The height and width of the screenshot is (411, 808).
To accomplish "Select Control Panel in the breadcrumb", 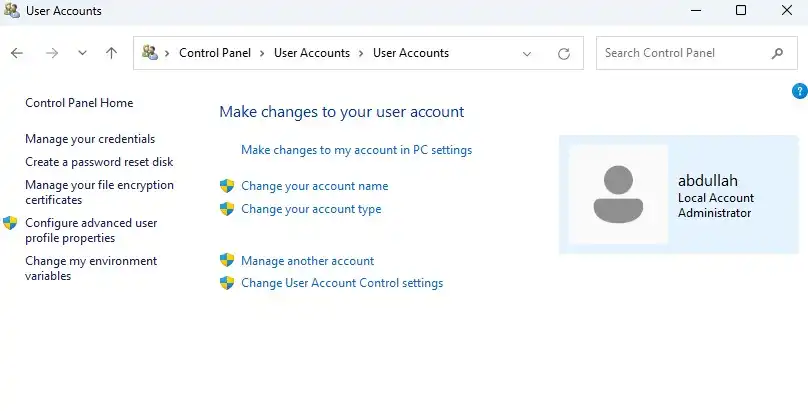I will coord(215,53).
